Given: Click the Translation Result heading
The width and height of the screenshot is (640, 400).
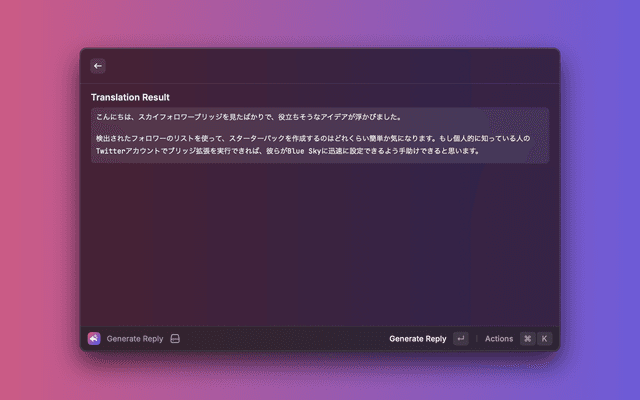Looking at the screenshot, I should click(130, 97).
